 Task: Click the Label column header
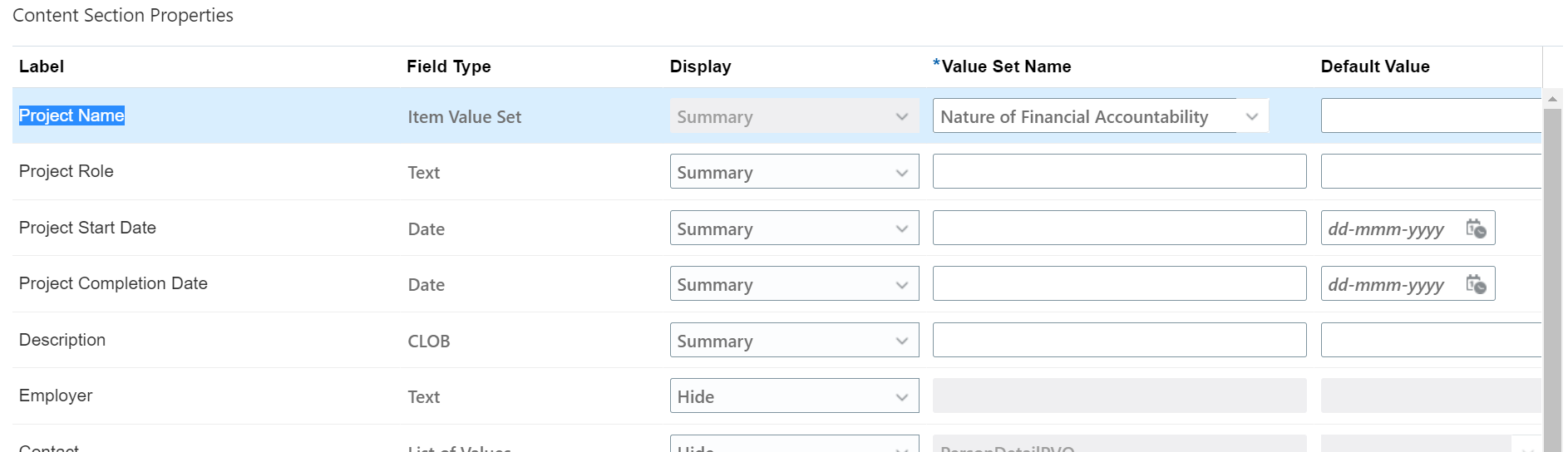tap(42, 66)
